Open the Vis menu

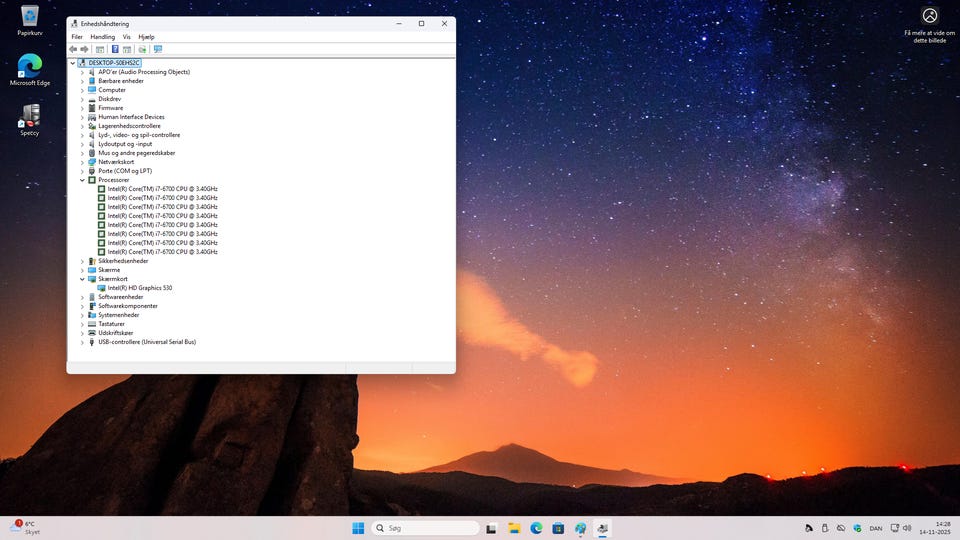point(126,37)
